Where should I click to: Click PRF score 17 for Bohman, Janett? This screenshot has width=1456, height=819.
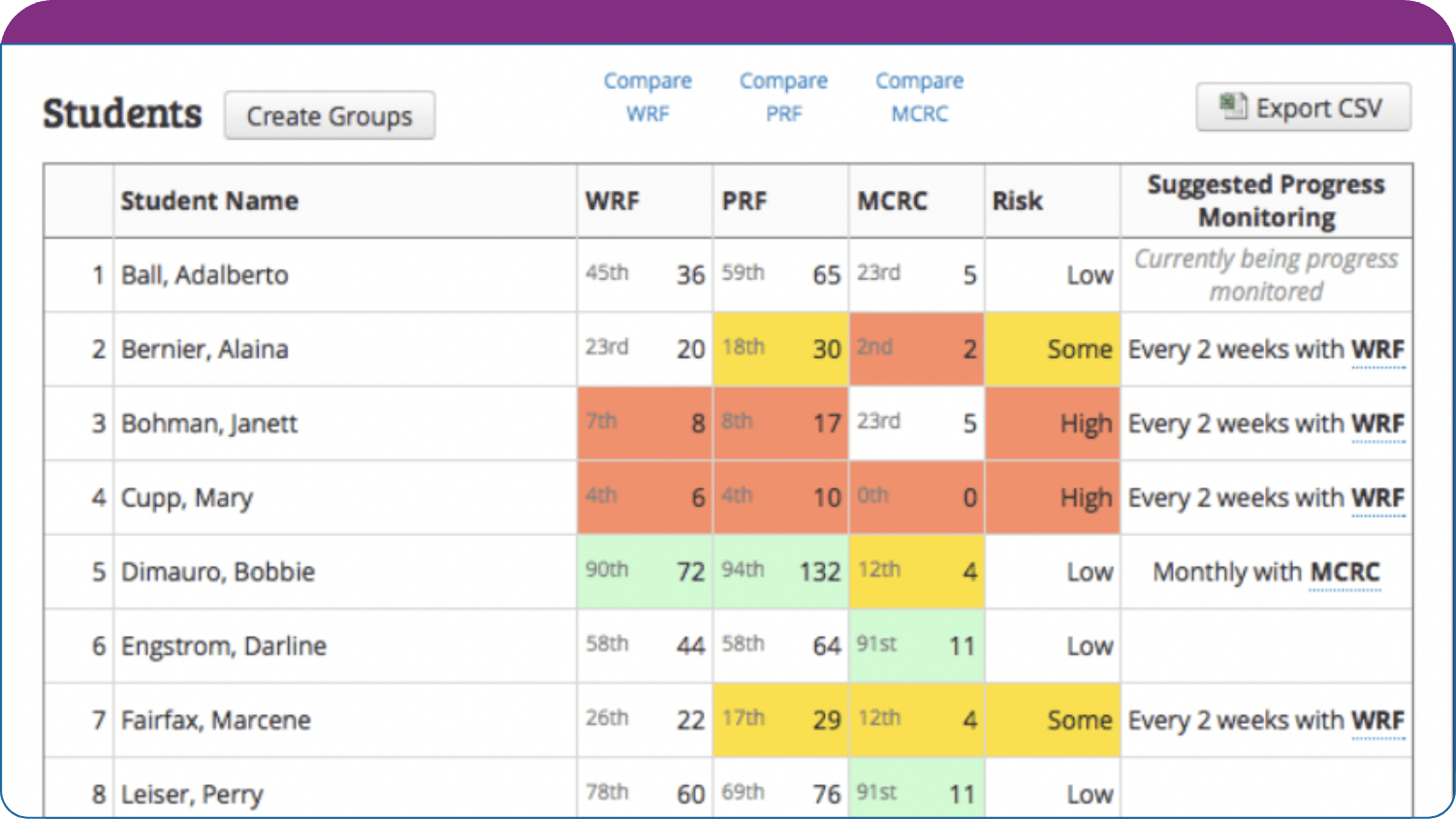(x=826, y=424)
